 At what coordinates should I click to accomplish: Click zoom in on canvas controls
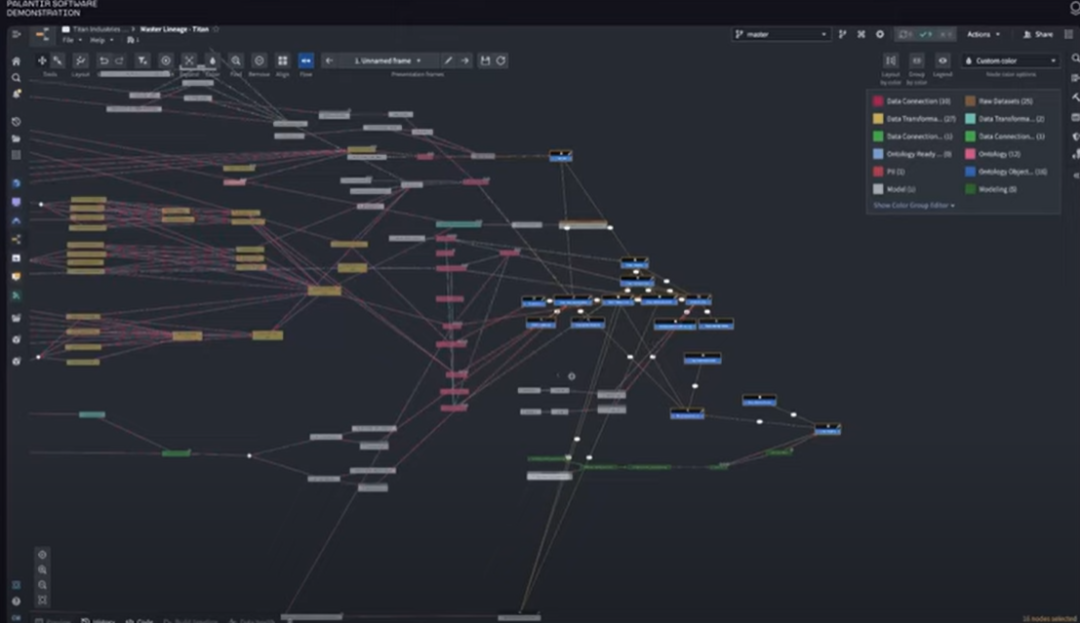(x=42, y=569)
